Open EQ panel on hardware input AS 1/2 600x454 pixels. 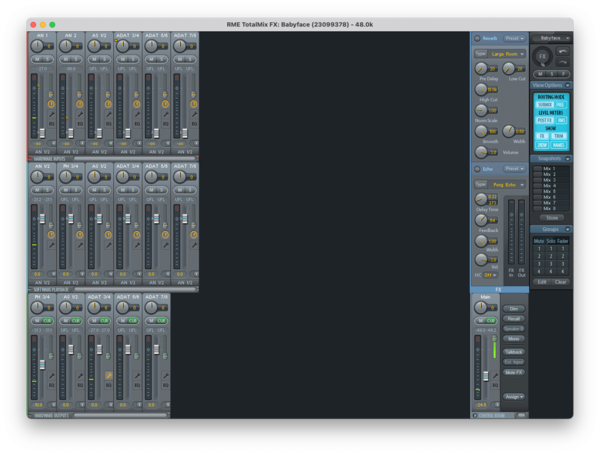coord(108,124)
